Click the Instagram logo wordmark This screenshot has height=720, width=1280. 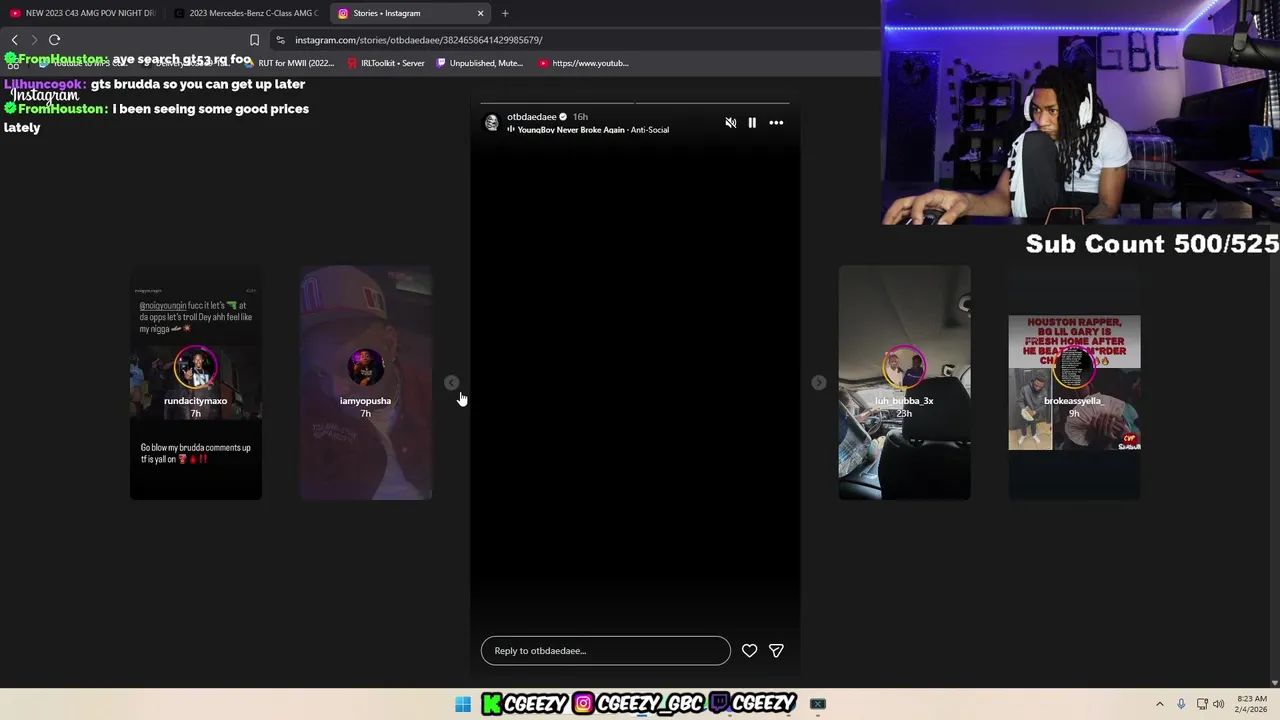(44, 96)
